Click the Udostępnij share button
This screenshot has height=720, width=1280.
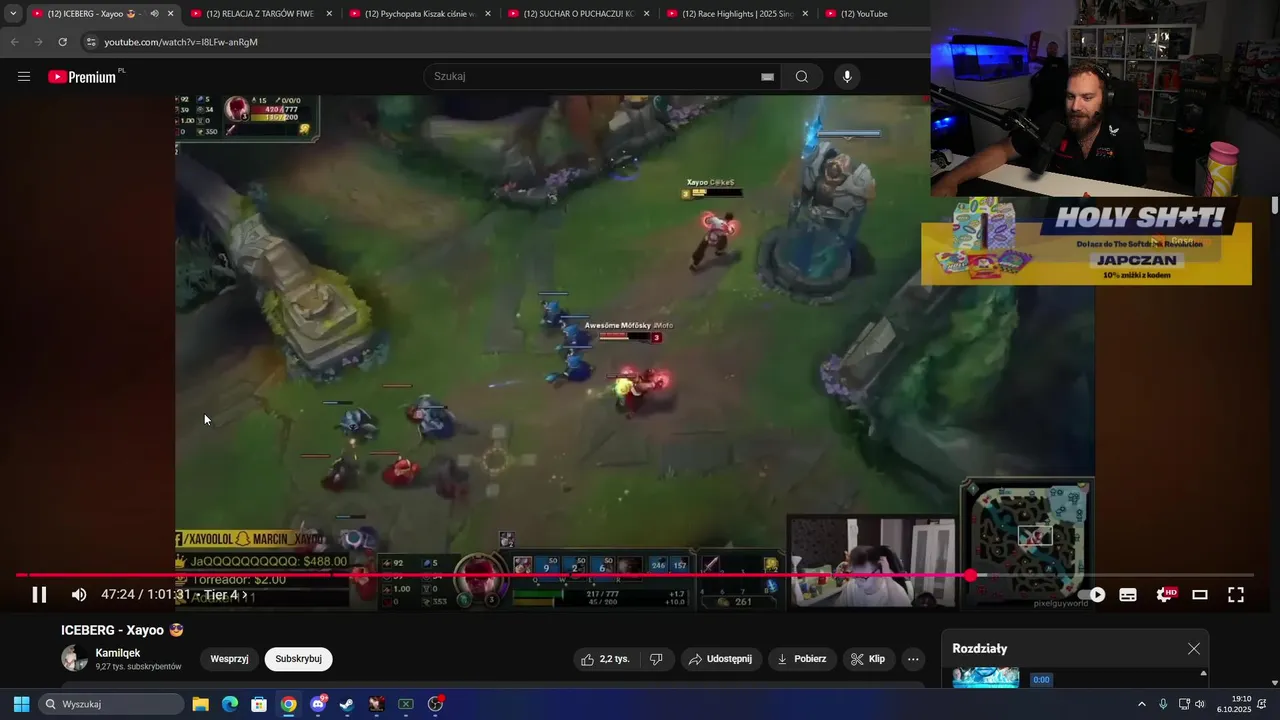point(721,659)
